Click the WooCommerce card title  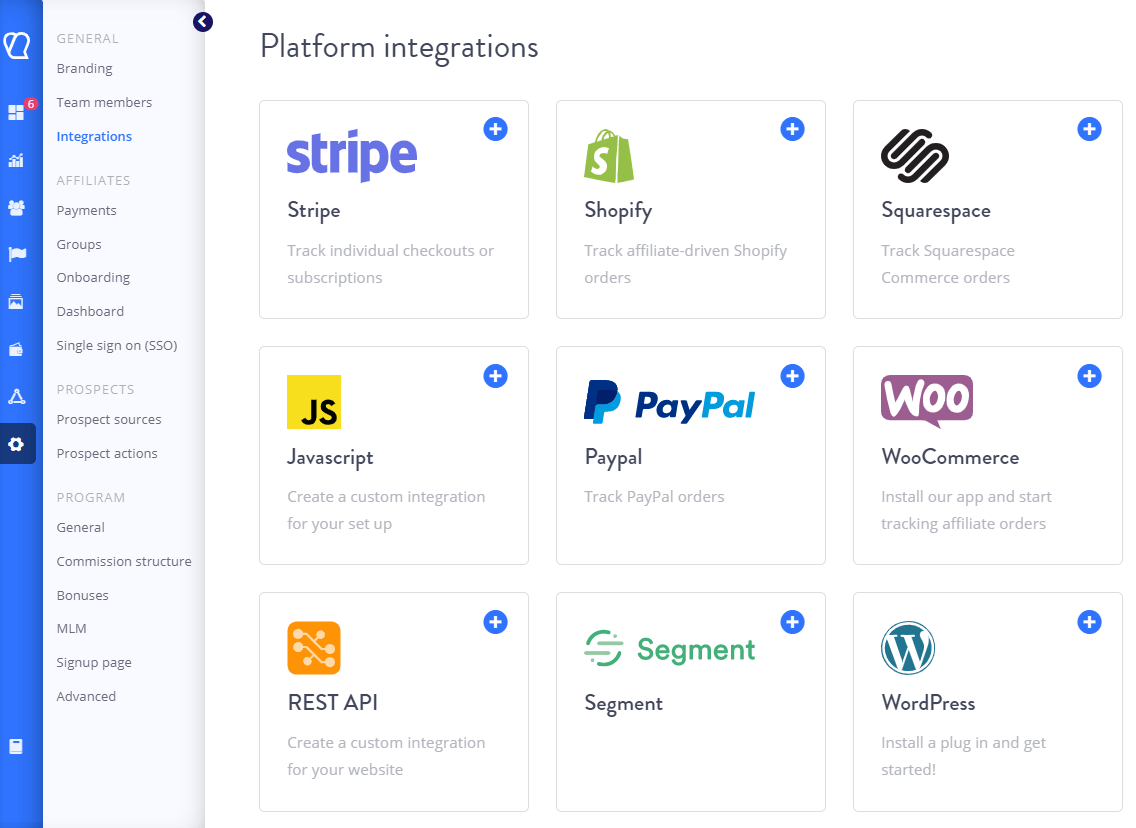(951, 458)
